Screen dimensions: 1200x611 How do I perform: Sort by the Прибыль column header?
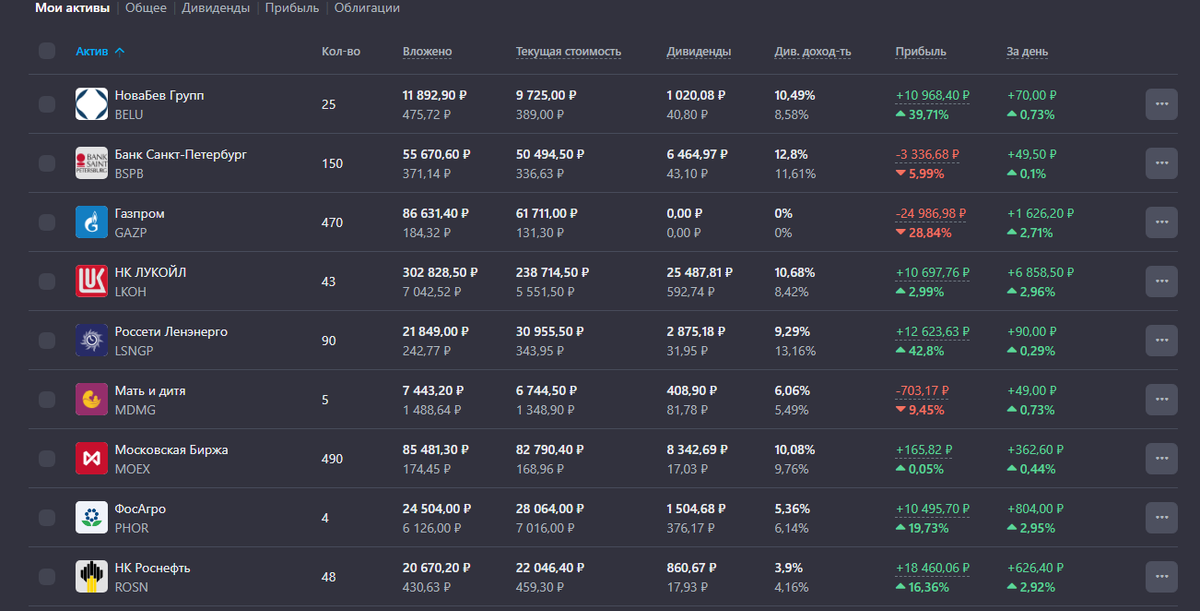[x=921, y=51]
